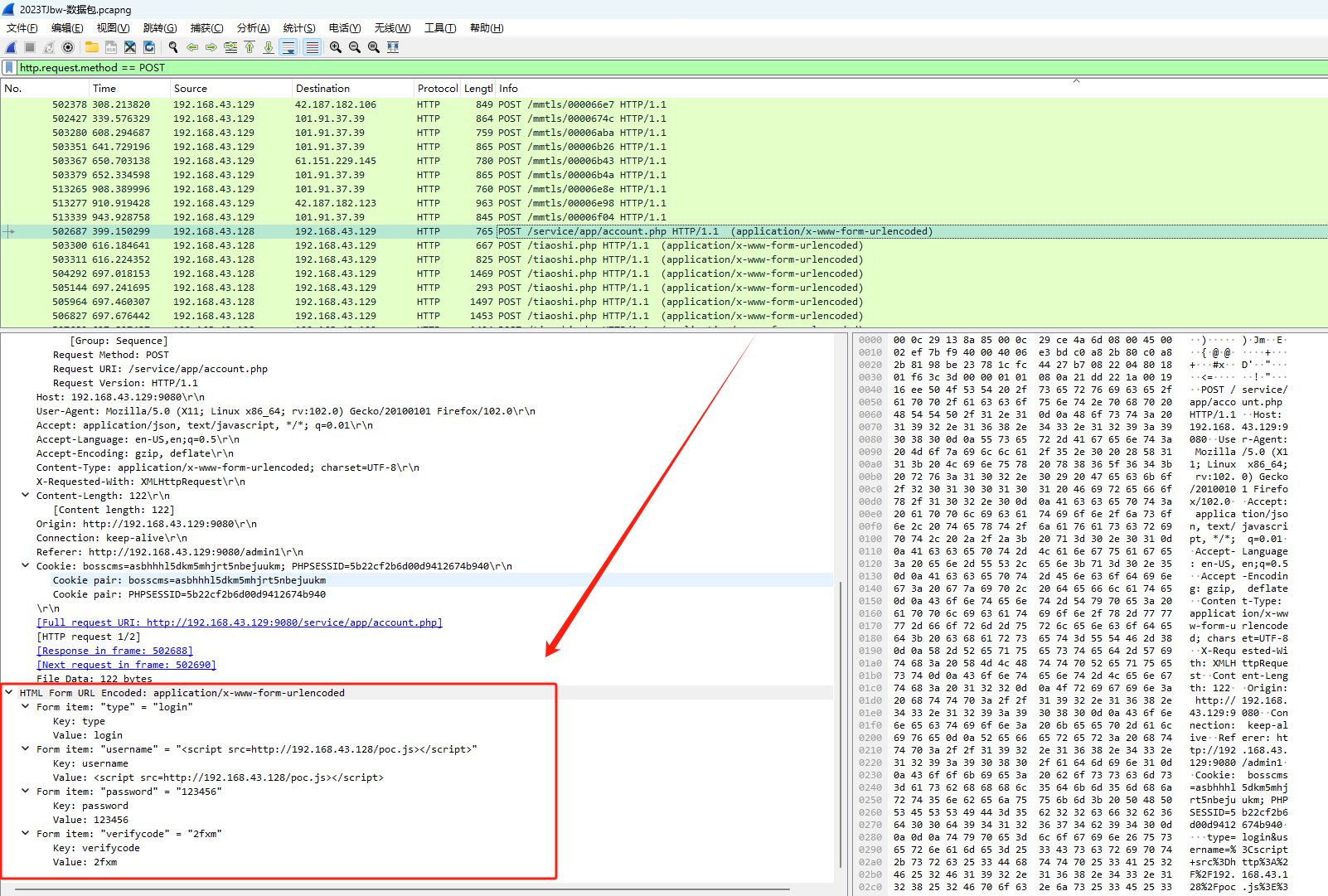Select packet 503300 tiaoshi.php row
Viewport: 1328px width, 896px height.
coord(663,245)
